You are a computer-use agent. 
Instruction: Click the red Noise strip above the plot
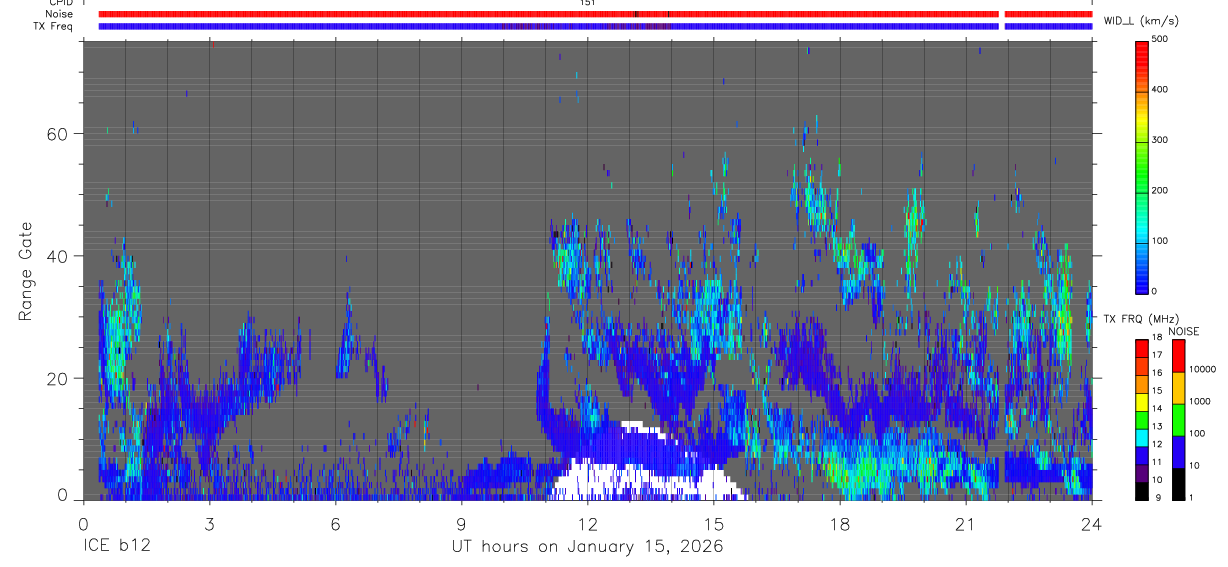[x=595, y=14]
